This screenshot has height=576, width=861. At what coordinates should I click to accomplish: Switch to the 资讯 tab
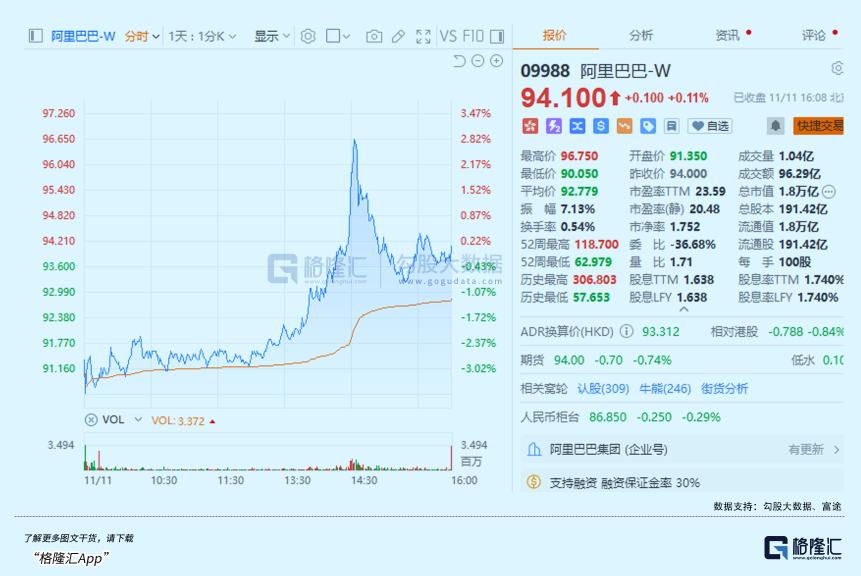pos(728,36)
